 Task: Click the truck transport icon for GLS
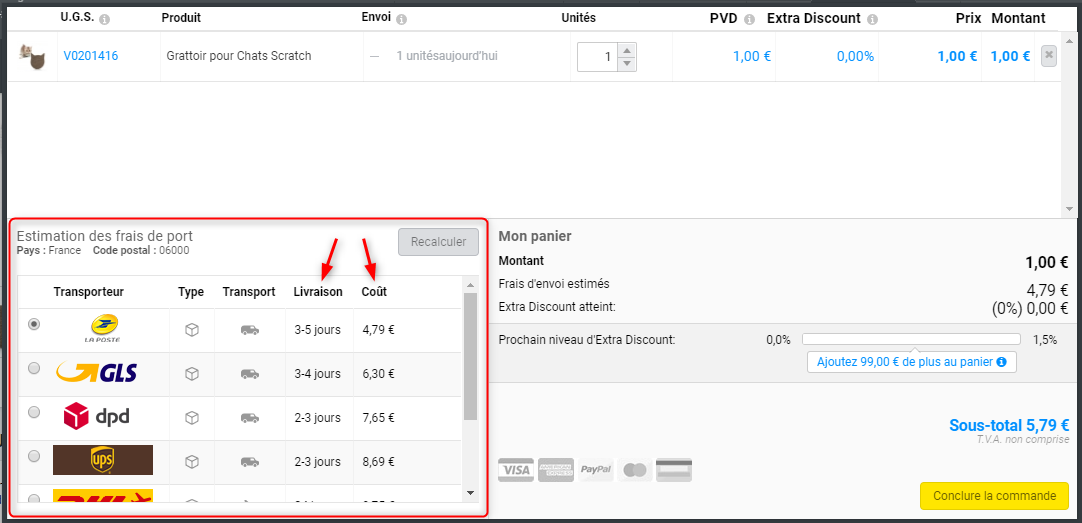coord(250,374)
